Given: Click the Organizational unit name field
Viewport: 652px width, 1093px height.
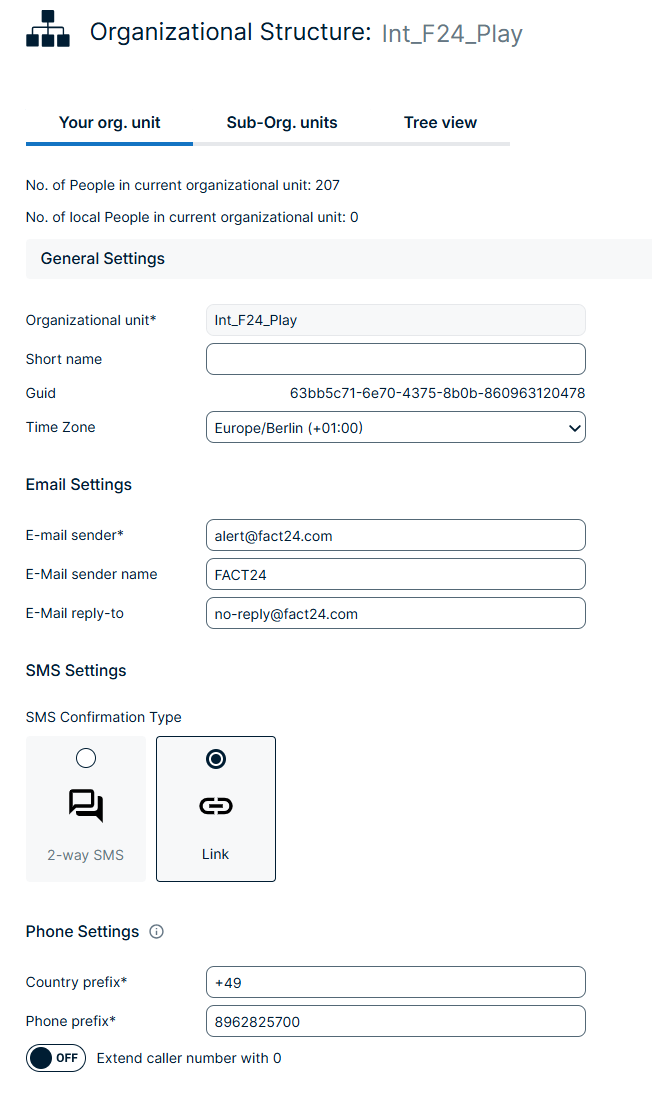Looking at the screenshot, I should point(395,320).
